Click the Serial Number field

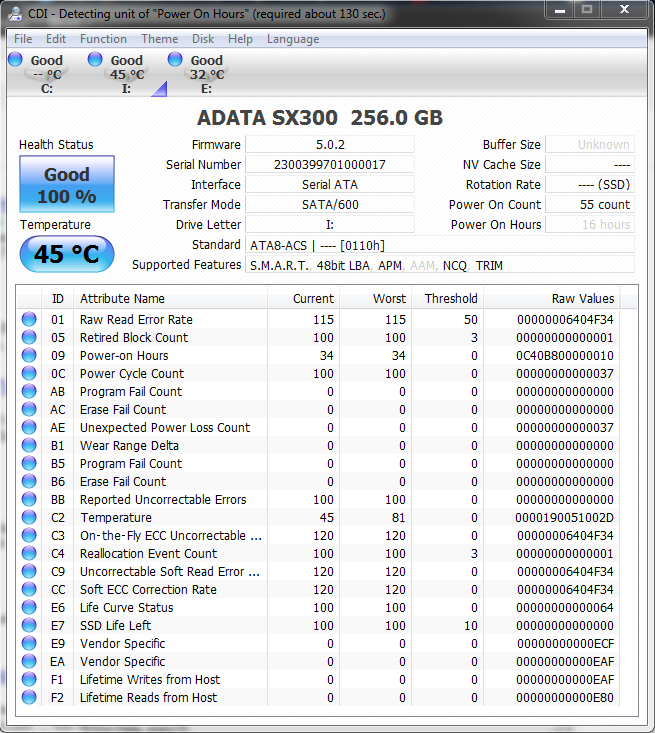click(x=329, y=165)
